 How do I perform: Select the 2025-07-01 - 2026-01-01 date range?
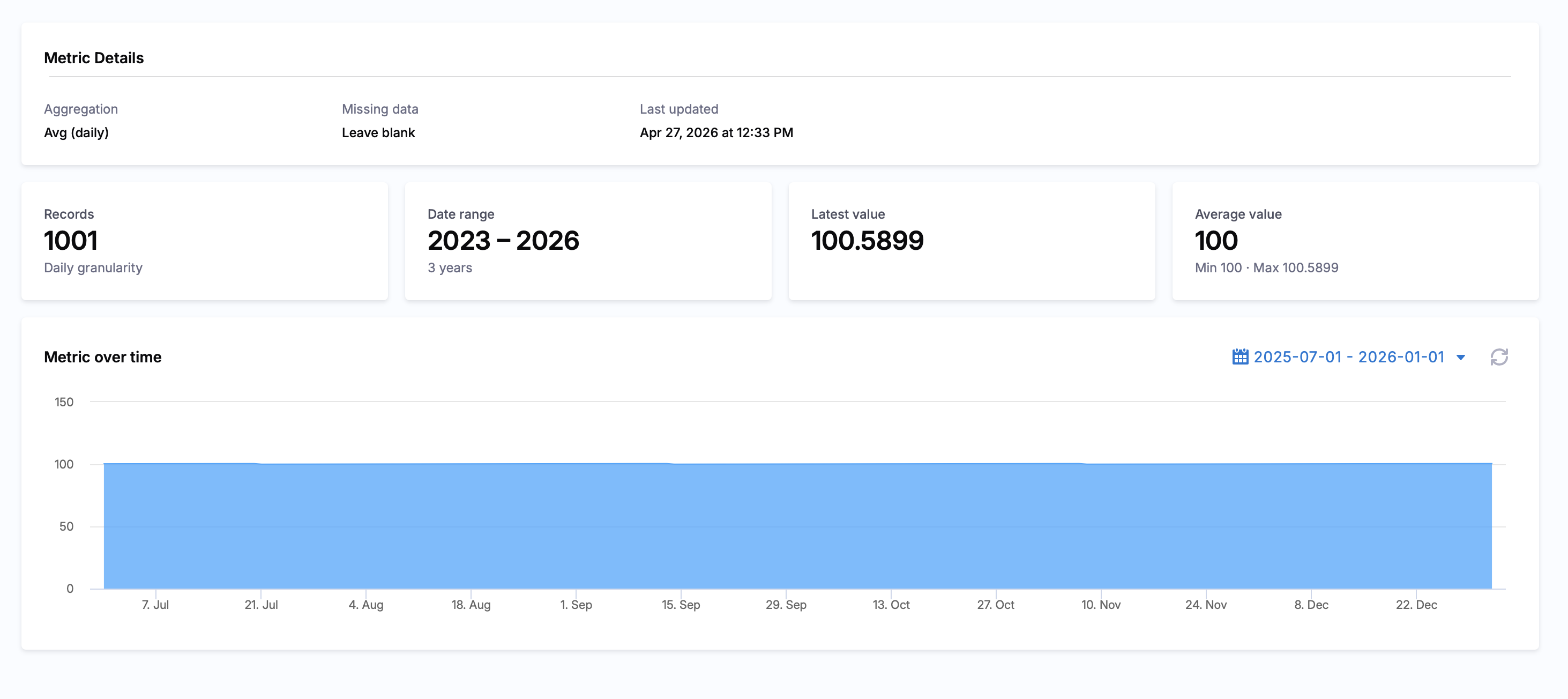1349,357
